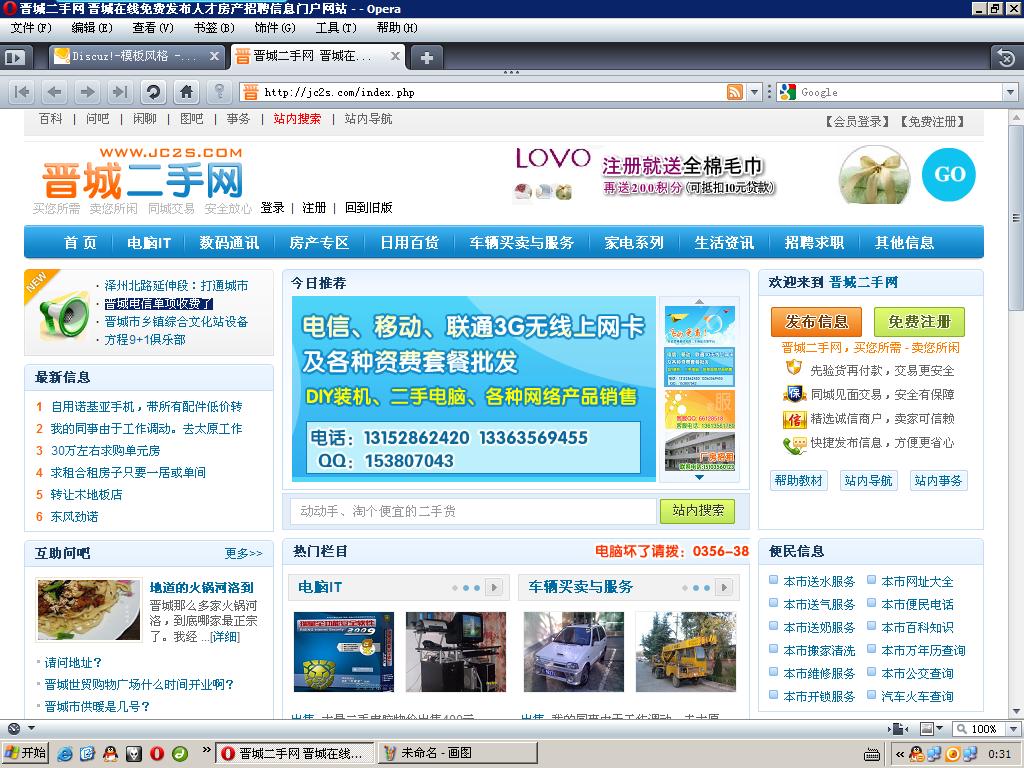Screen dimensions: 1024x768
Task: Click the 电脑IT section next arrow
Action: tap(494, 588)
